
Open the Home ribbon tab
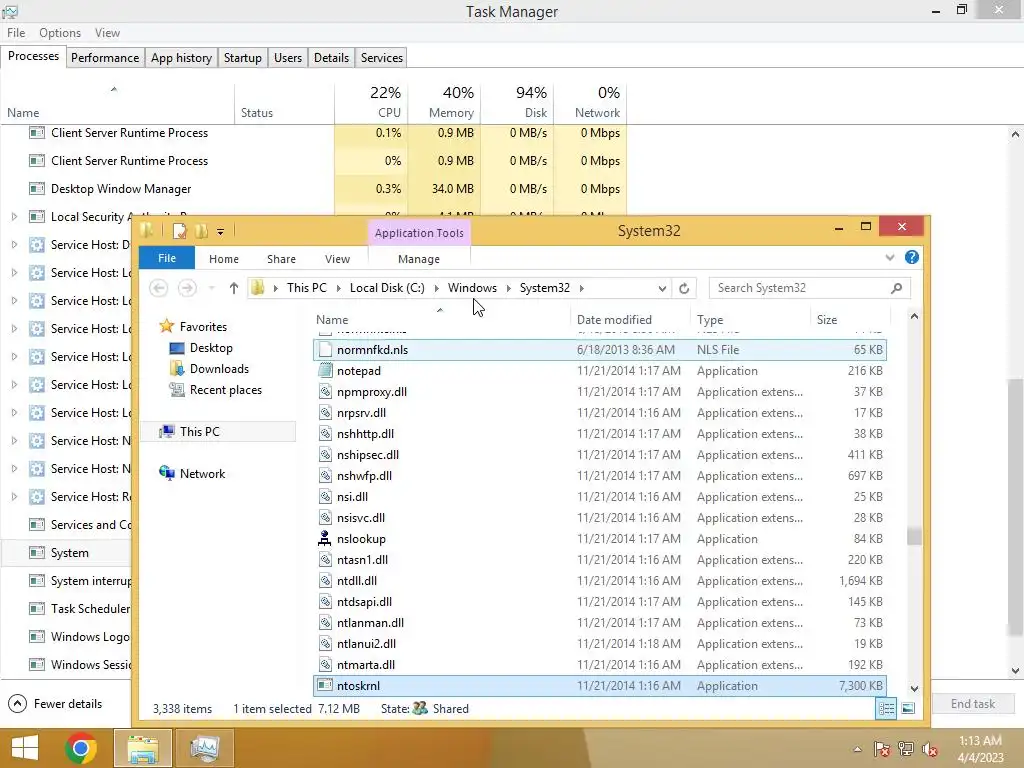[x=224, y=259]
